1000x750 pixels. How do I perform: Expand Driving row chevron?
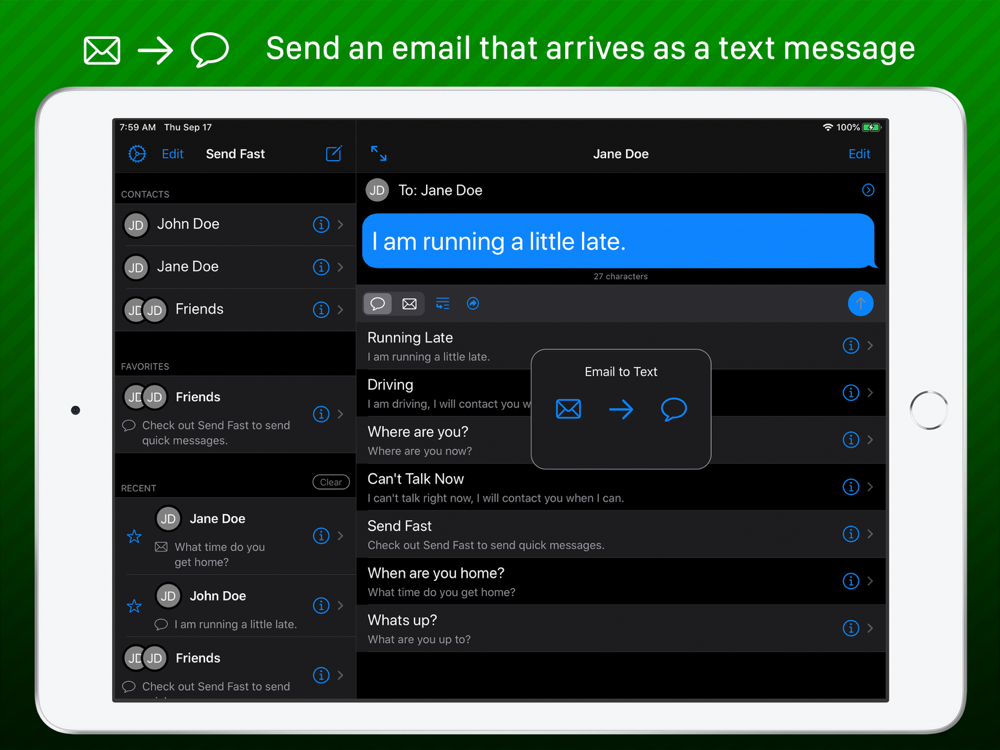871,393
